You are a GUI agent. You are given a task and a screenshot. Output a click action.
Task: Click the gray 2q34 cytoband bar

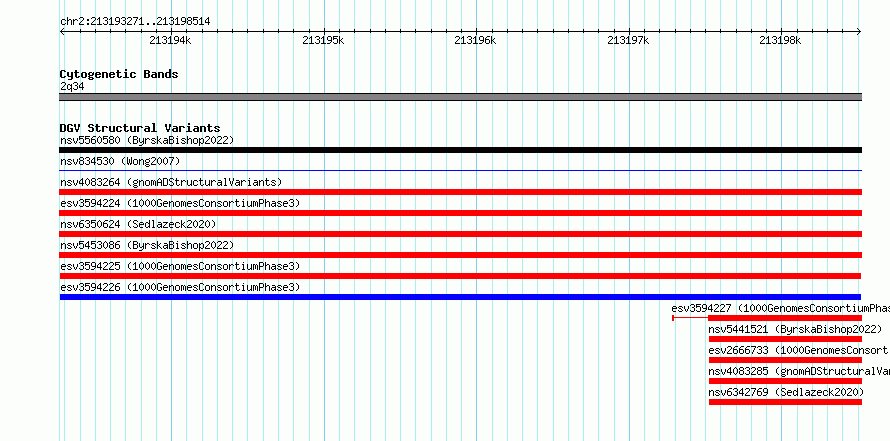coord(460,97)
